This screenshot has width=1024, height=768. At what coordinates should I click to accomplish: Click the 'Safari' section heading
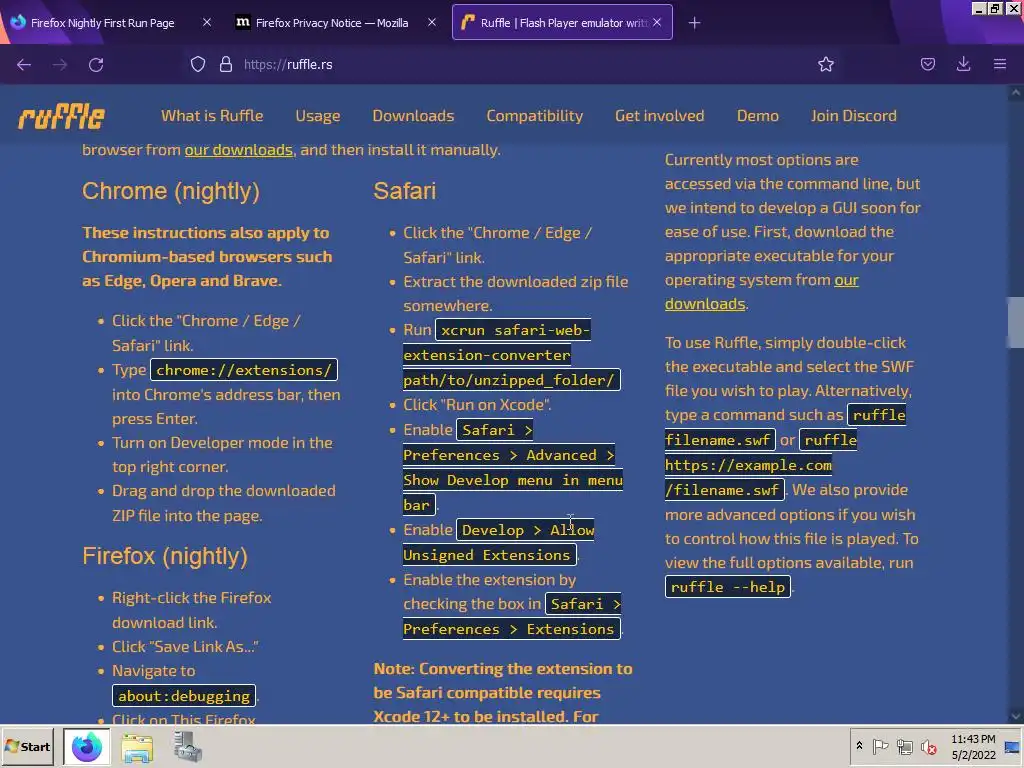(x=404, y=191)
